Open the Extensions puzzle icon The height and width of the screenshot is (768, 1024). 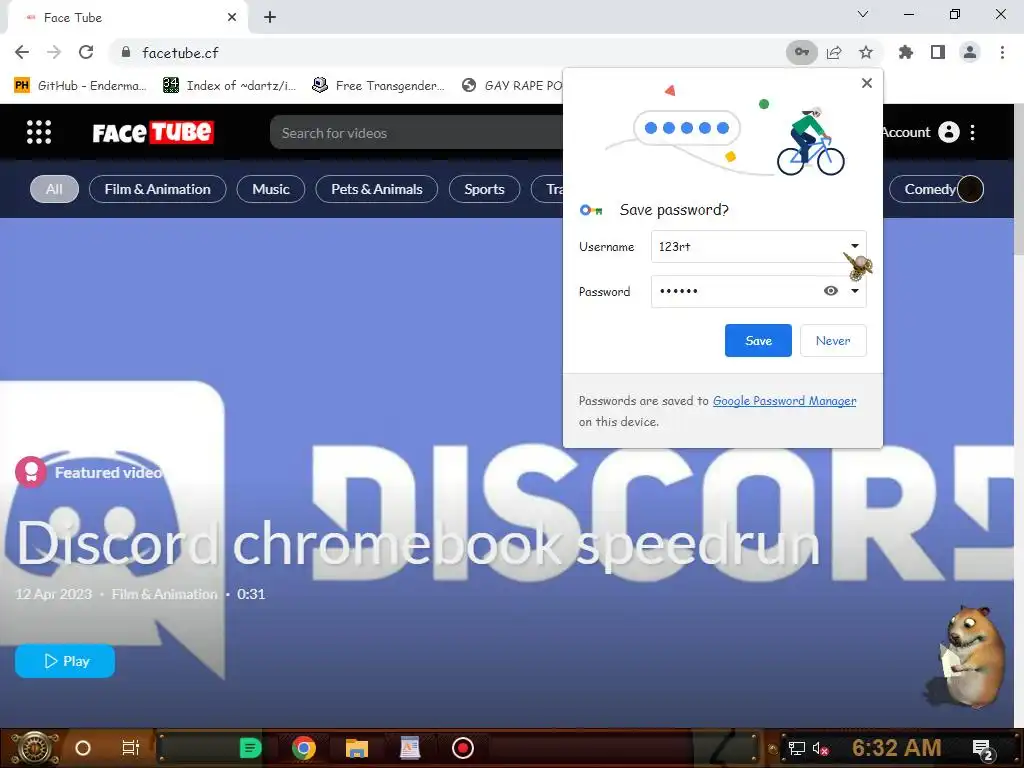[x=905, y=52]
